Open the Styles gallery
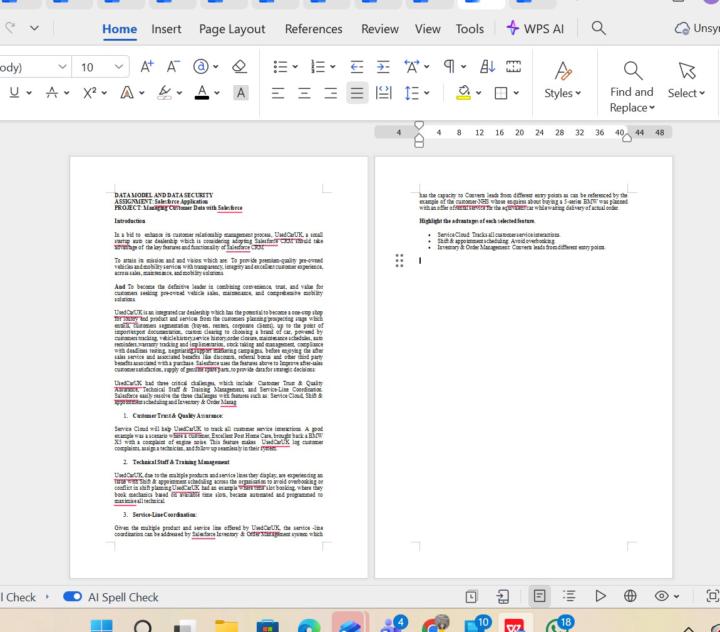 [562, 80]
